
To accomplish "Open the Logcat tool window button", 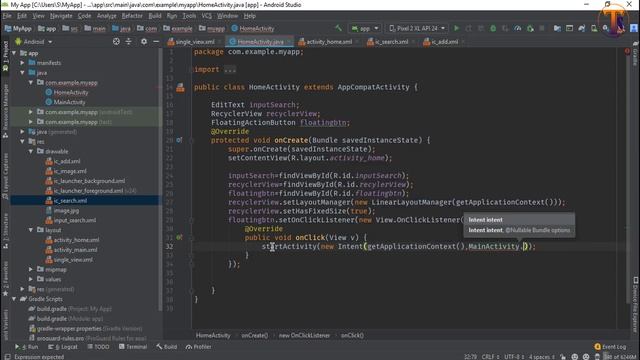I will (x=63, y=347).
